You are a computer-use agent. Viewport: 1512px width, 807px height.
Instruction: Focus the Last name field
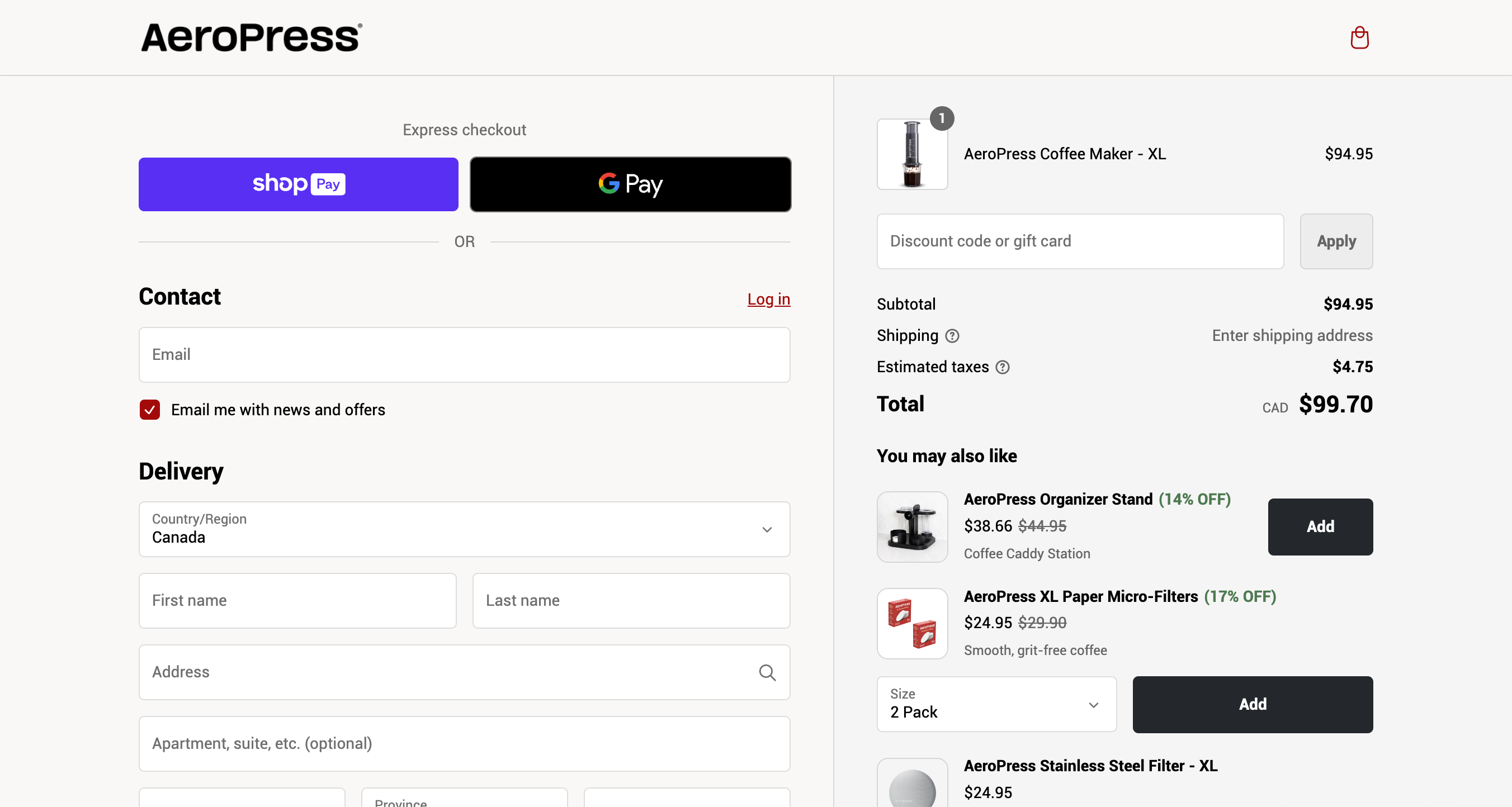coord(631,601)
